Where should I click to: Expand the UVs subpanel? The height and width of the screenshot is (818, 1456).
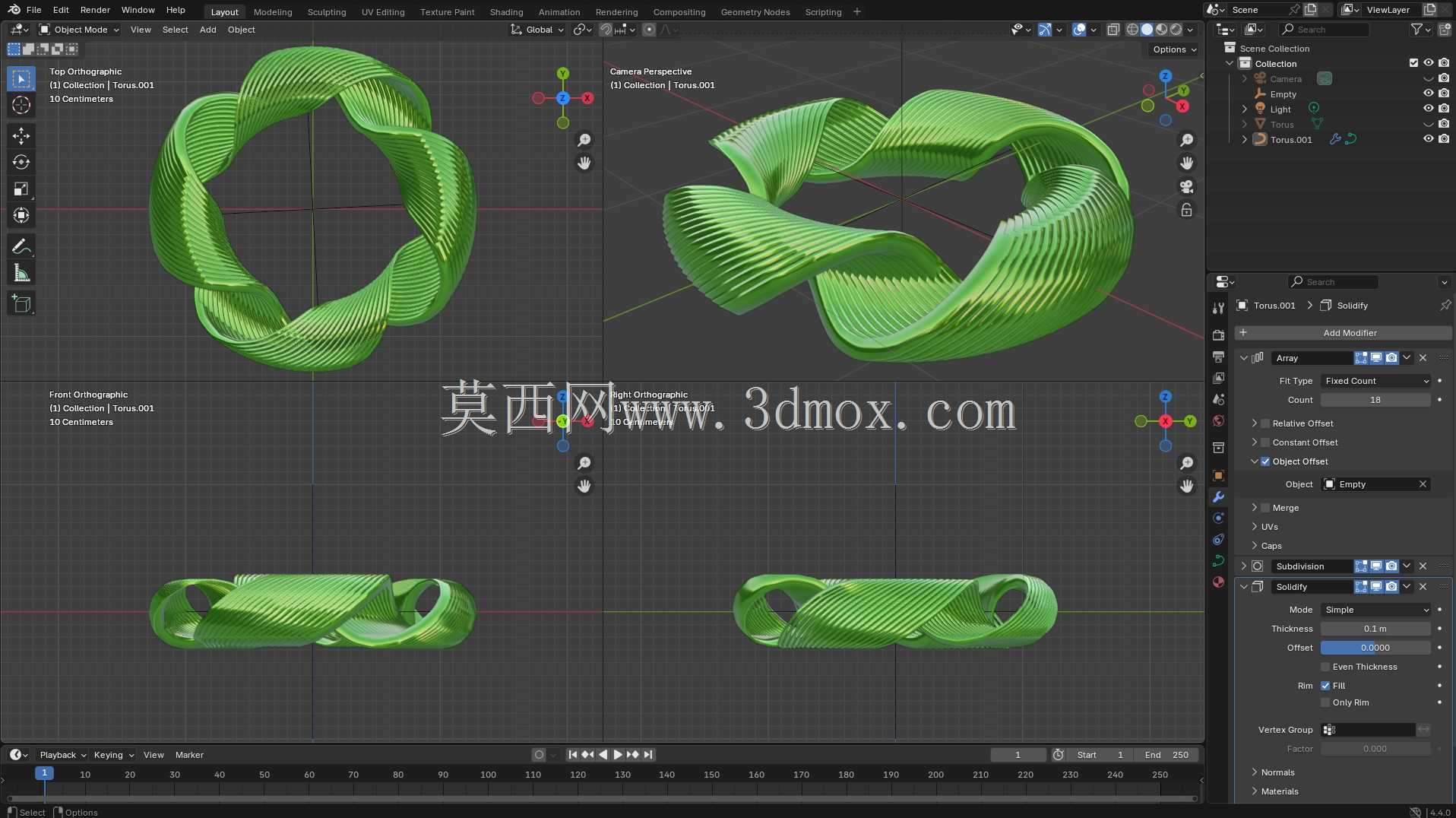point(1255,527)
